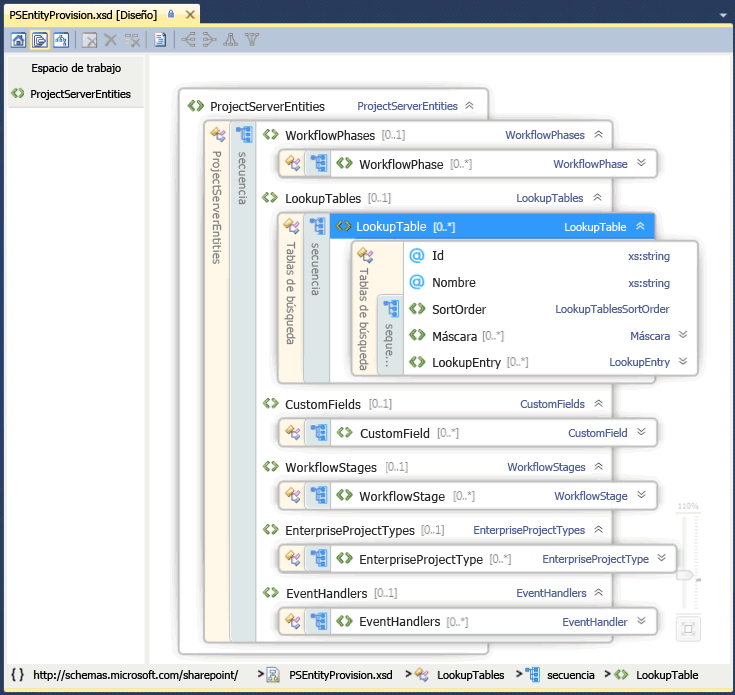Click the sequence icon beside EventHandlers [0..*]
The height and width of the screenshot is (695, 735).
319,621
